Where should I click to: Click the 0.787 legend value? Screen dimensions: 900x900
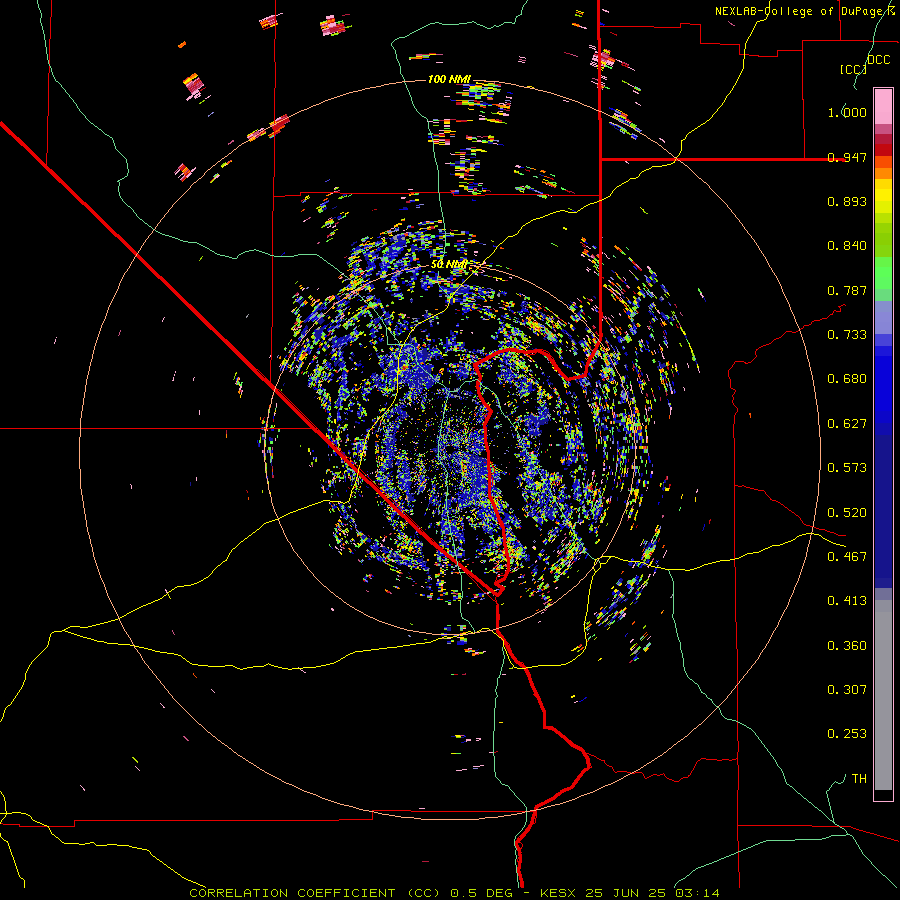pyautogui.click(x=847, y=290)
